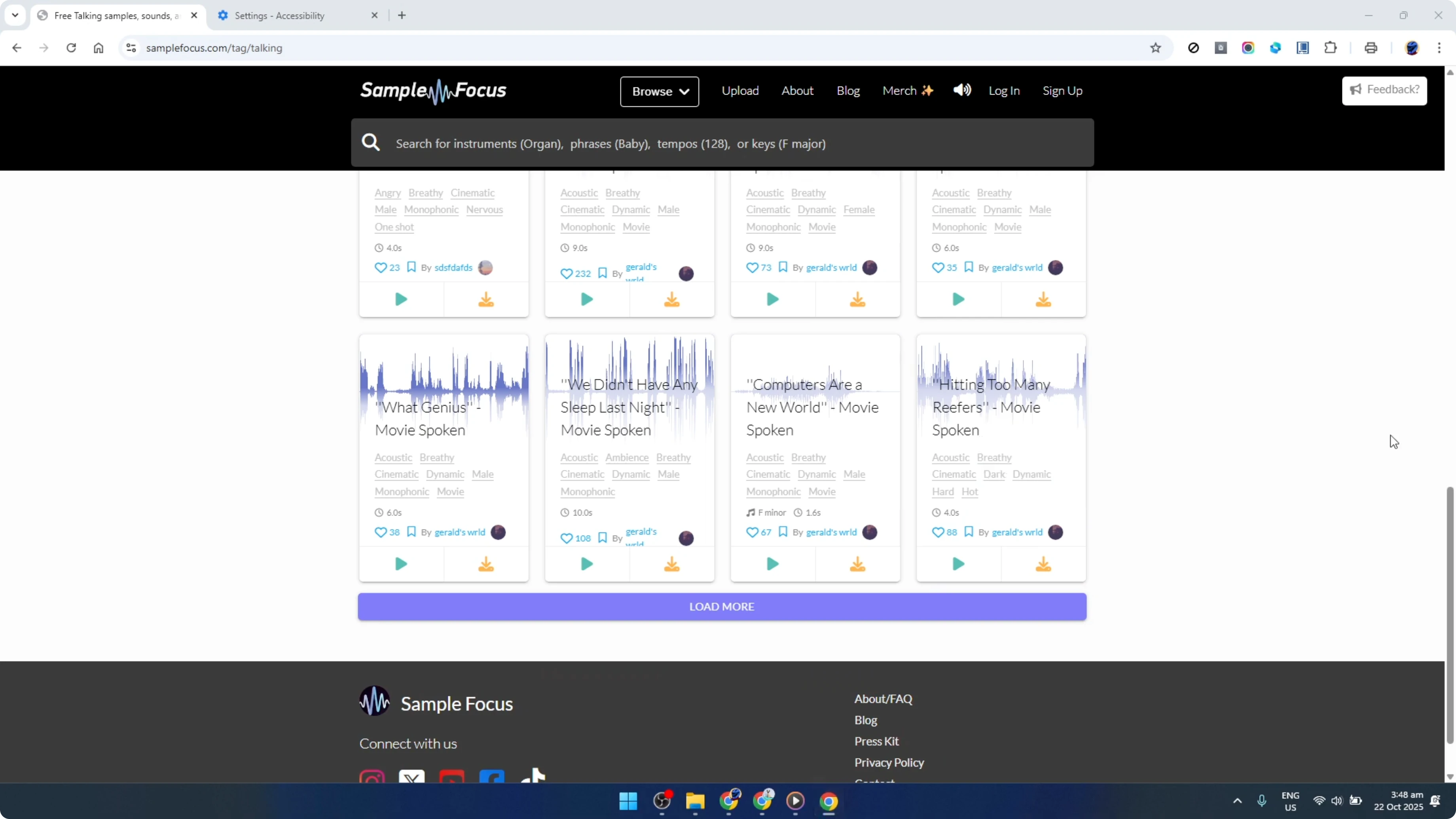Click the page vertical scrollbar thumb
Screen dimensions: 1456x819
coord(1450,615)
